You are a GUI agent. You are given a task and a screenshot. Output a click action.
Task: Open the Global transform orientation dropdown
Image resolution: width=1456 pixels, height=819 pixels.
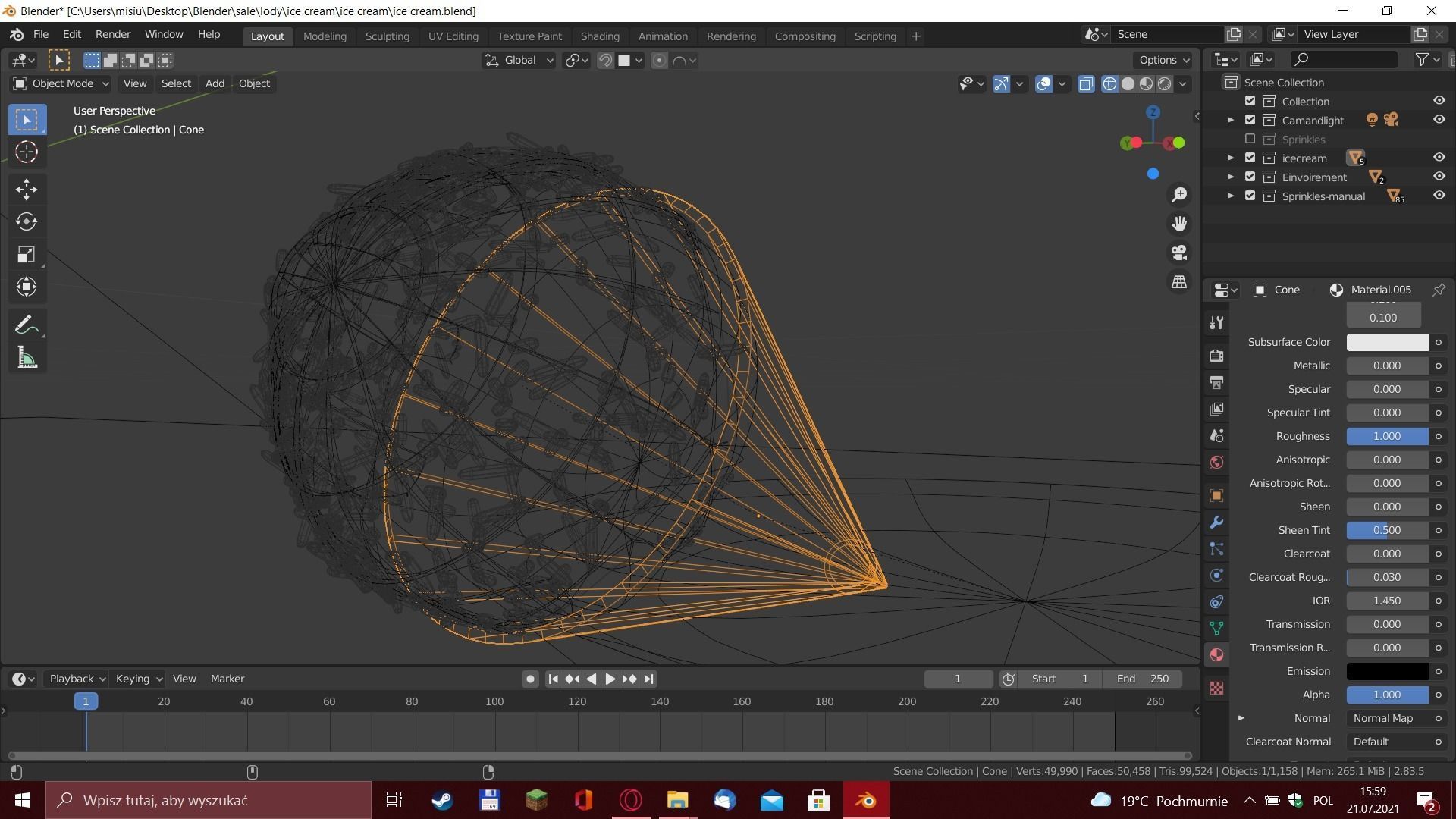coord(519,60)
